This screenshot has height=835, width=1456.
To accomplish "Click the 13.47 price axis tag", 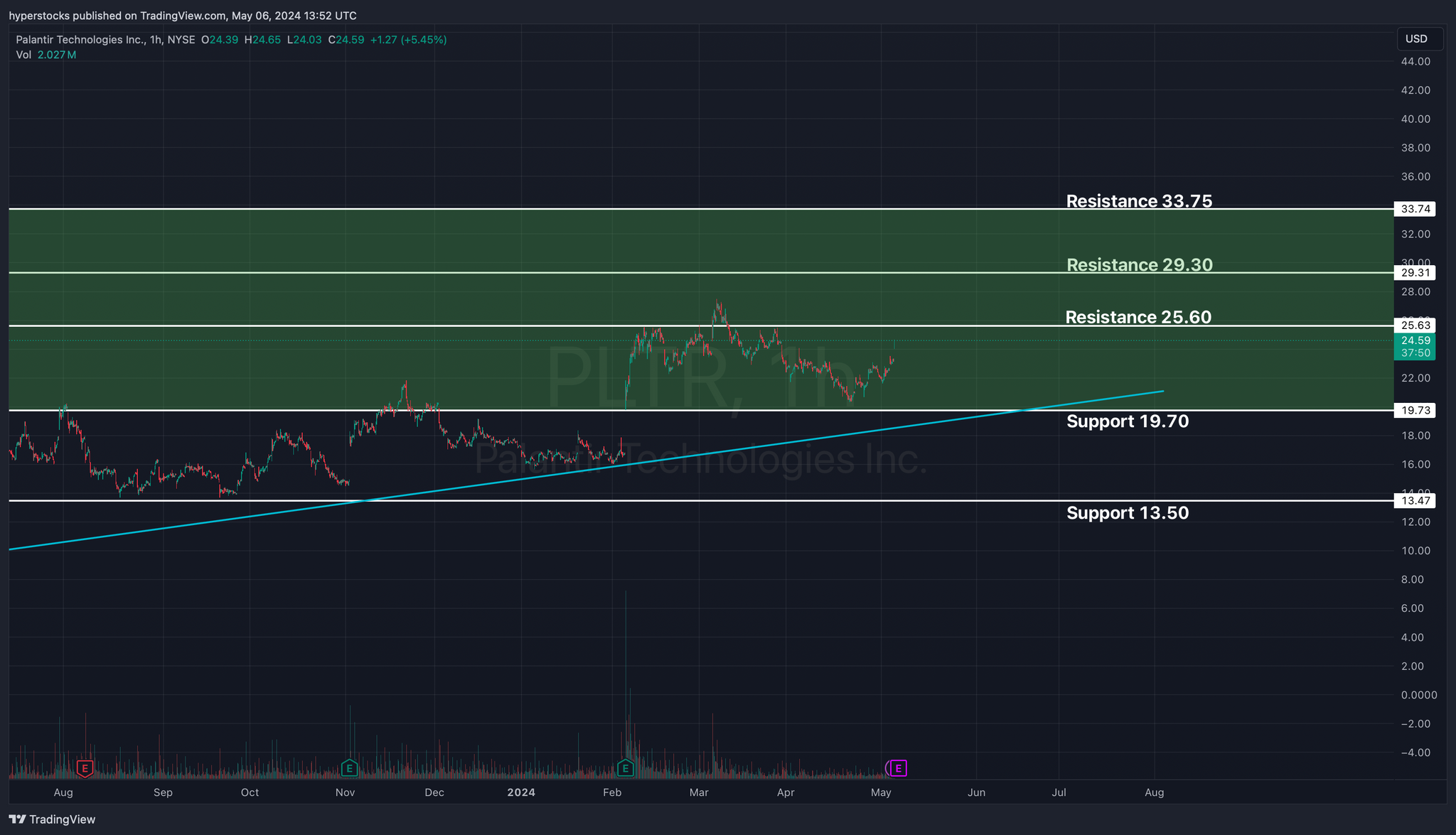I will (x=1415, y=501).
